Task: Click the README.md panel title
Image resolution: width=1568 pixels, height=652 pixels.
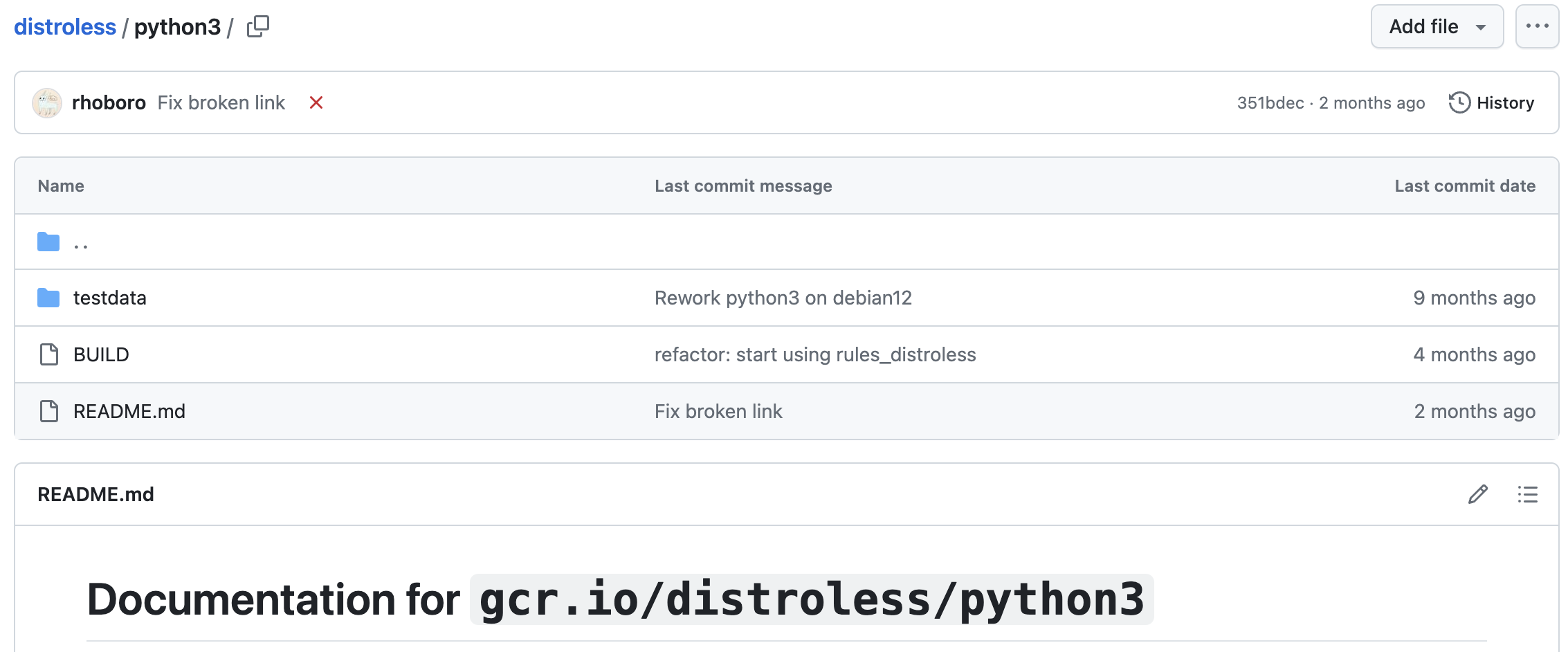Action: click(x=95, y=494)
